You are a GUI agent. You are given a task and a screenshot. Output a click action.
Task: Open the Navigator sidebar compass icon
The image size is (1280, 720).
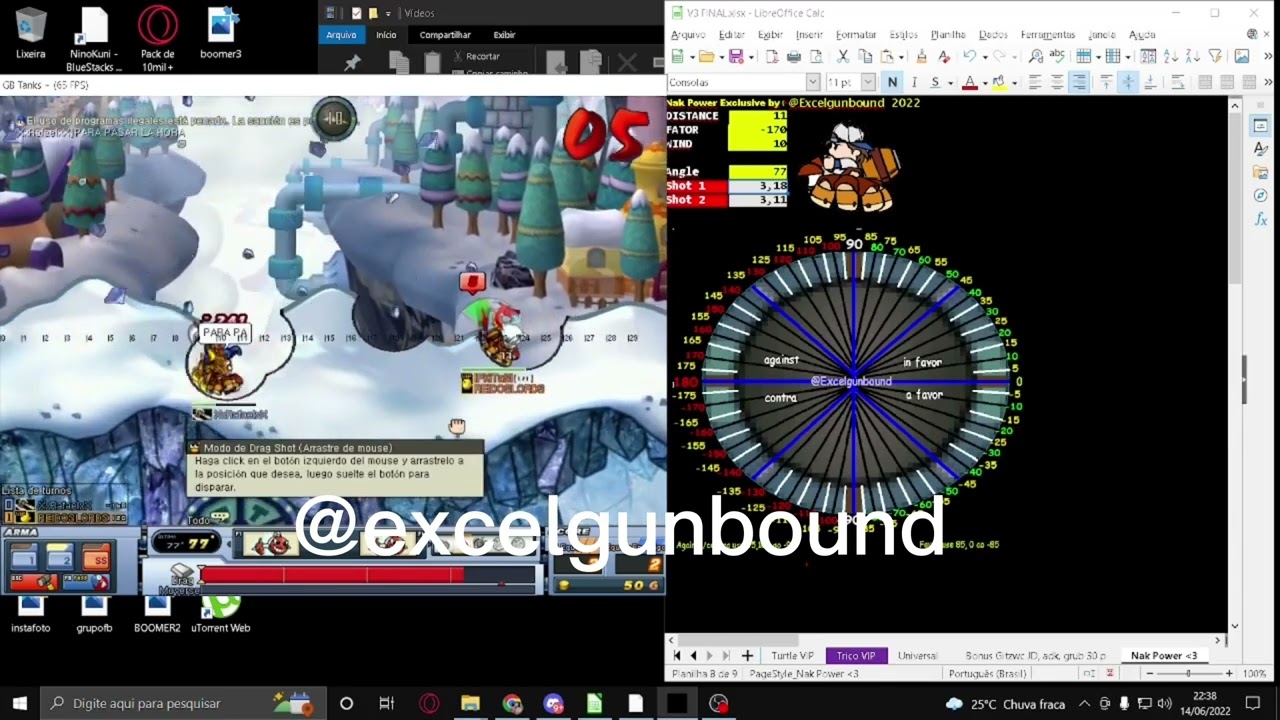(x=1261, y=196)
